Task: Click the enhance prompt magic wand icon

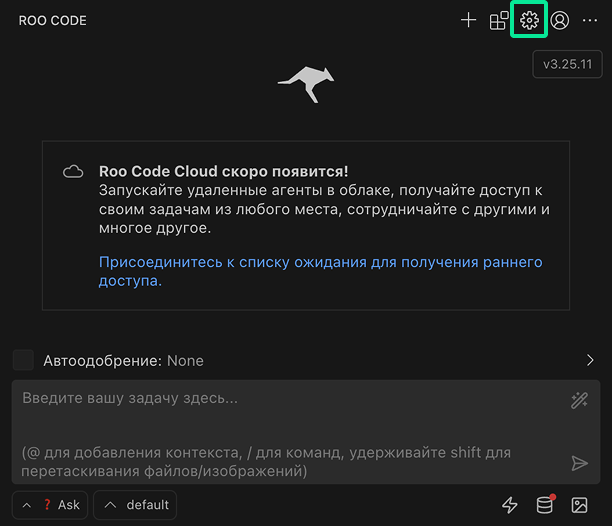Action: click(579, 400)
